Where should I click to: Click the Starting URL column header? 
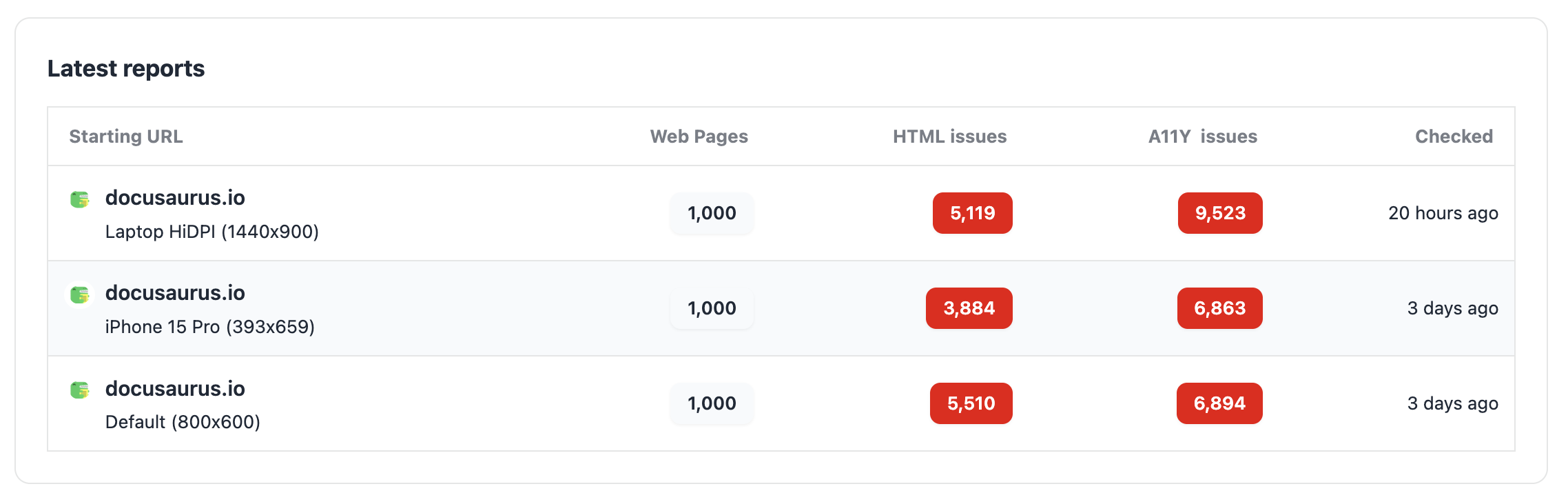(x=126, y=137)
